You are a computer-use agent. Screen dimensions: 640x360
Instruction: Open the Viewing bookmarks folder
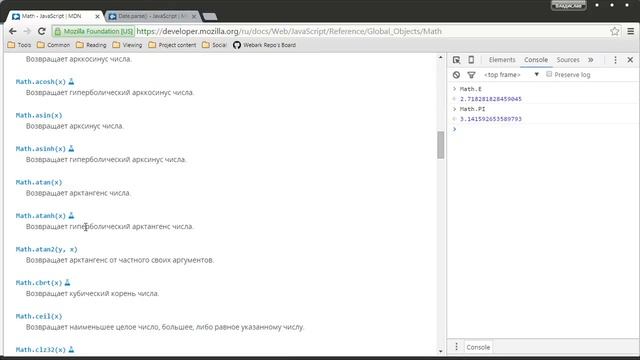coord(127,45)
